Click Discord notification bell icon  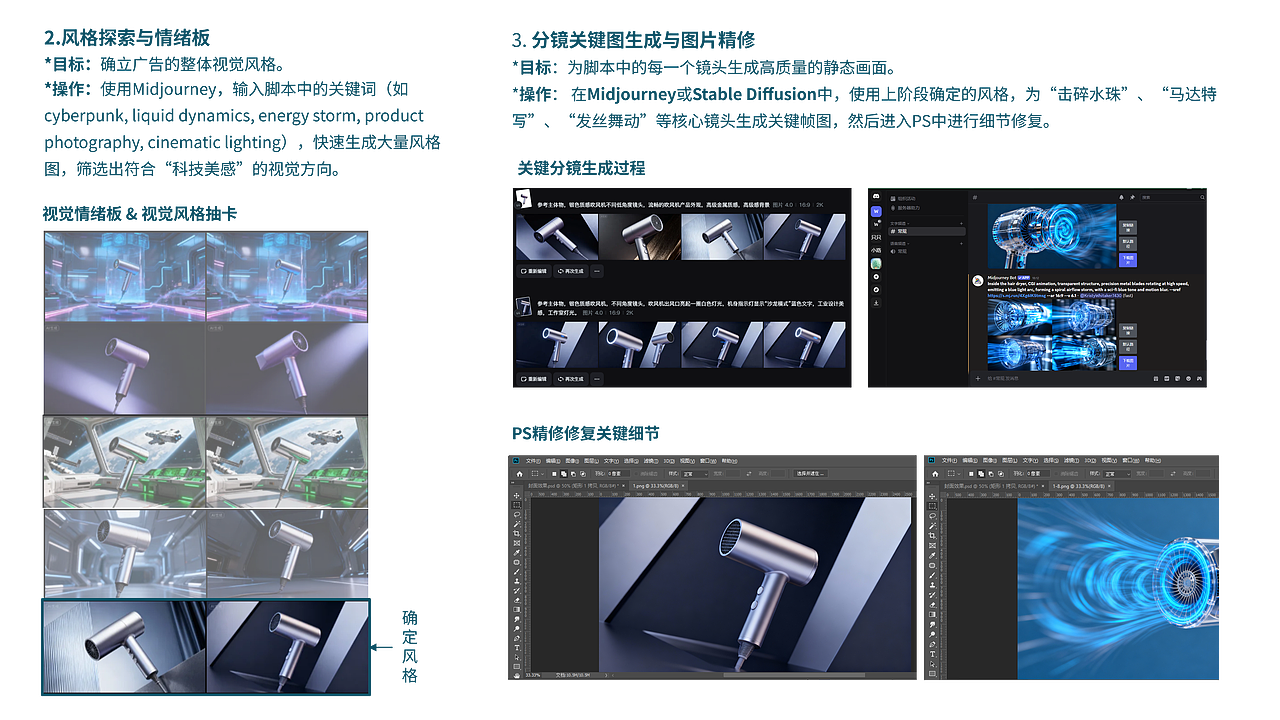pyautogui.click(x=1121, y=197)
